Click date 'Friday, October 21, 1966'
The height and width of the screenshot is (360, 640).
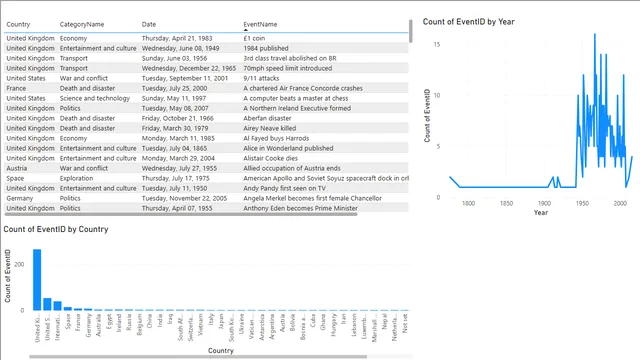178,118
